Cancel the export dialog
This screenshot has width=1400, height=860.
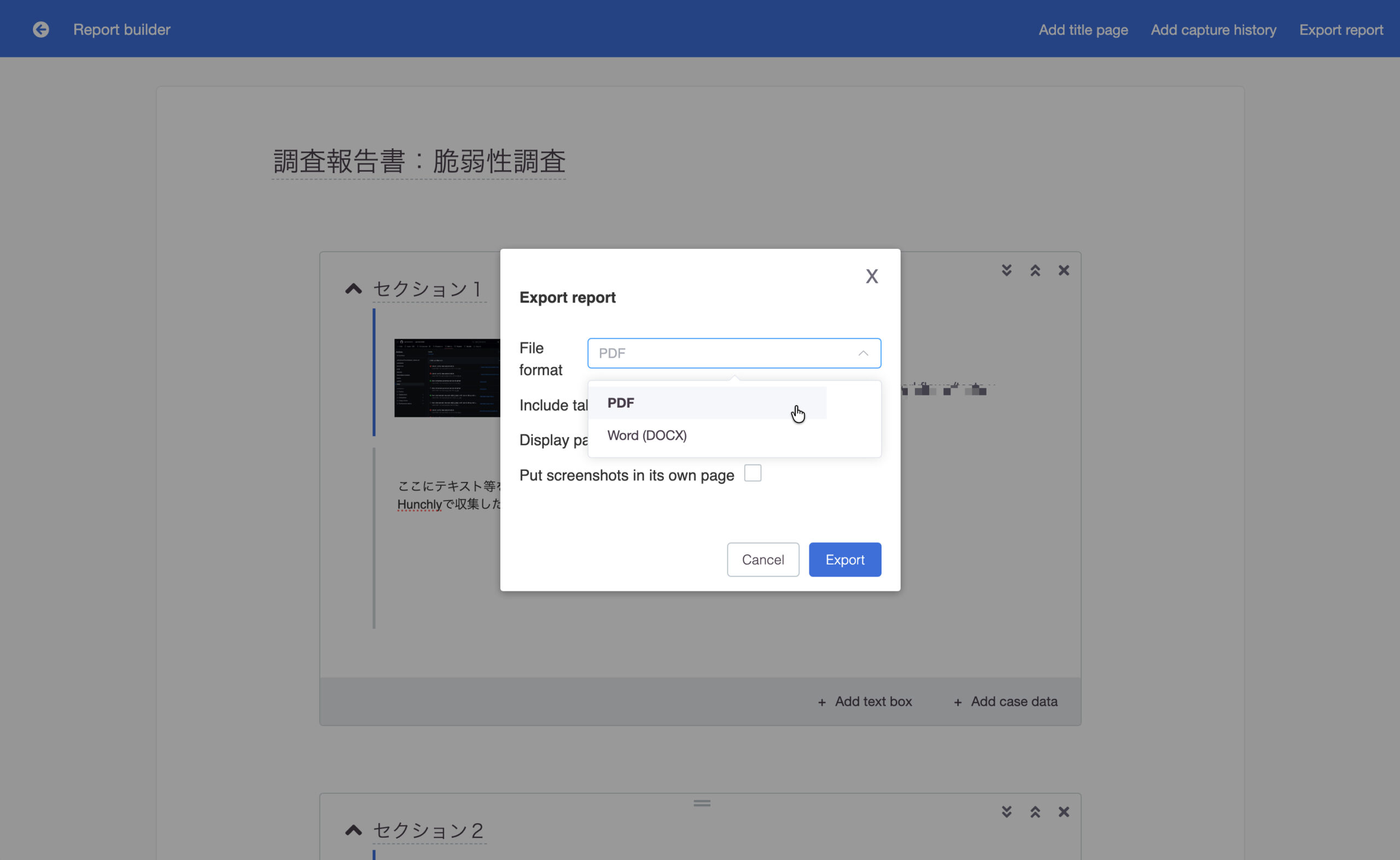762,560
